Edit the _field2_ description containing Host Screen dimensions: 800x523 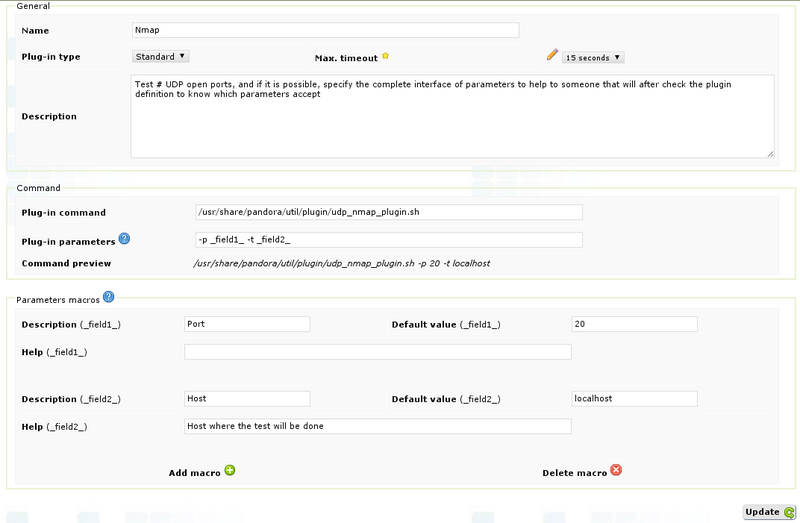(247, 398)
